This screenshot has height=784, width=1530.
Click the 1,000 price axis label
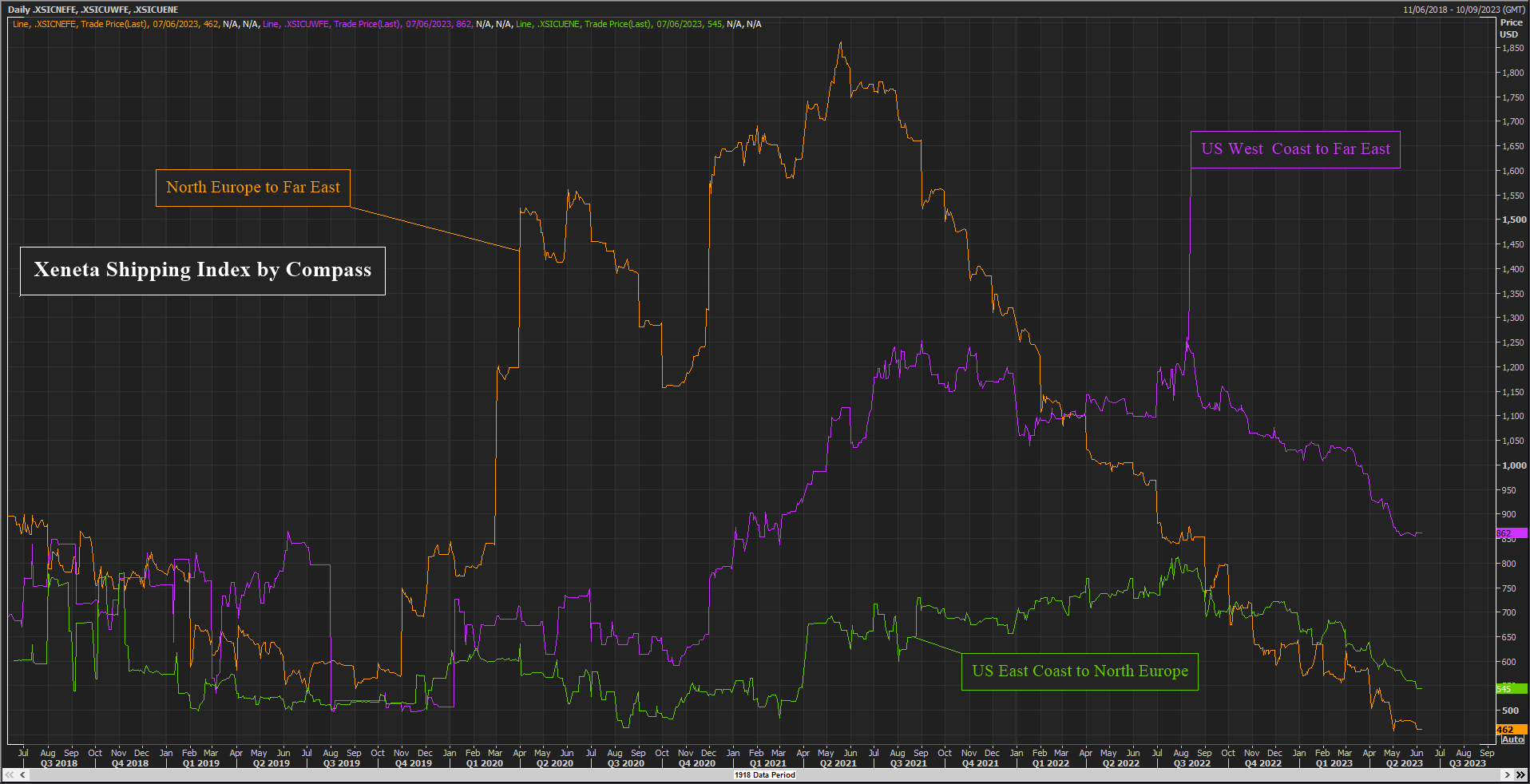tap(1514, 465)
